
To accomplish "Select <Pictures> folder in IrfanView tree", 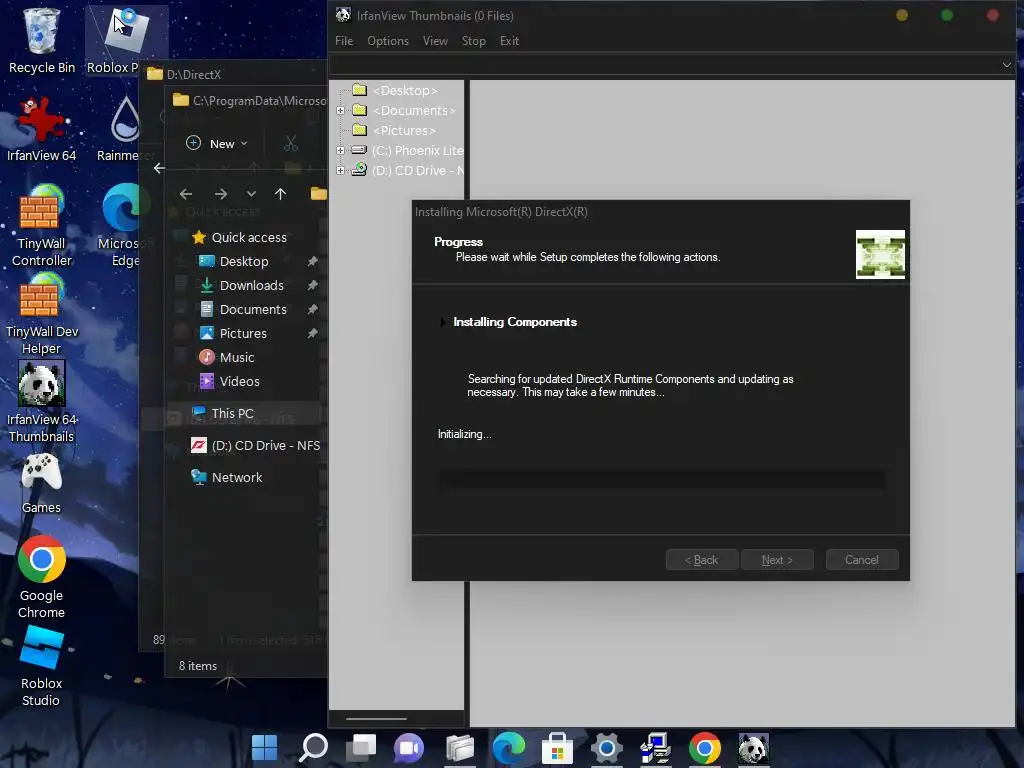I will tap(394, 131).
